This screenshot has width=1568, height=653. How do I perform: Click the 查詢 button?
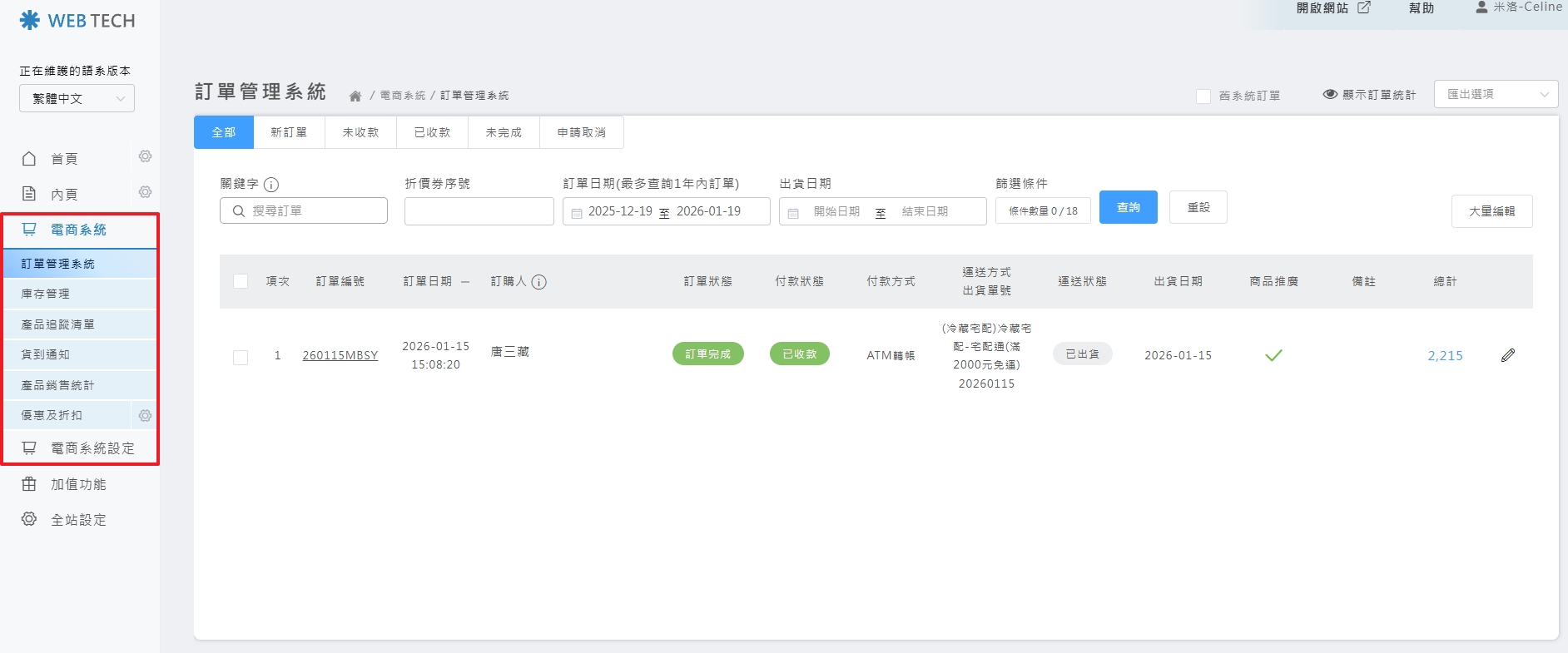[x=1129, y=207]
